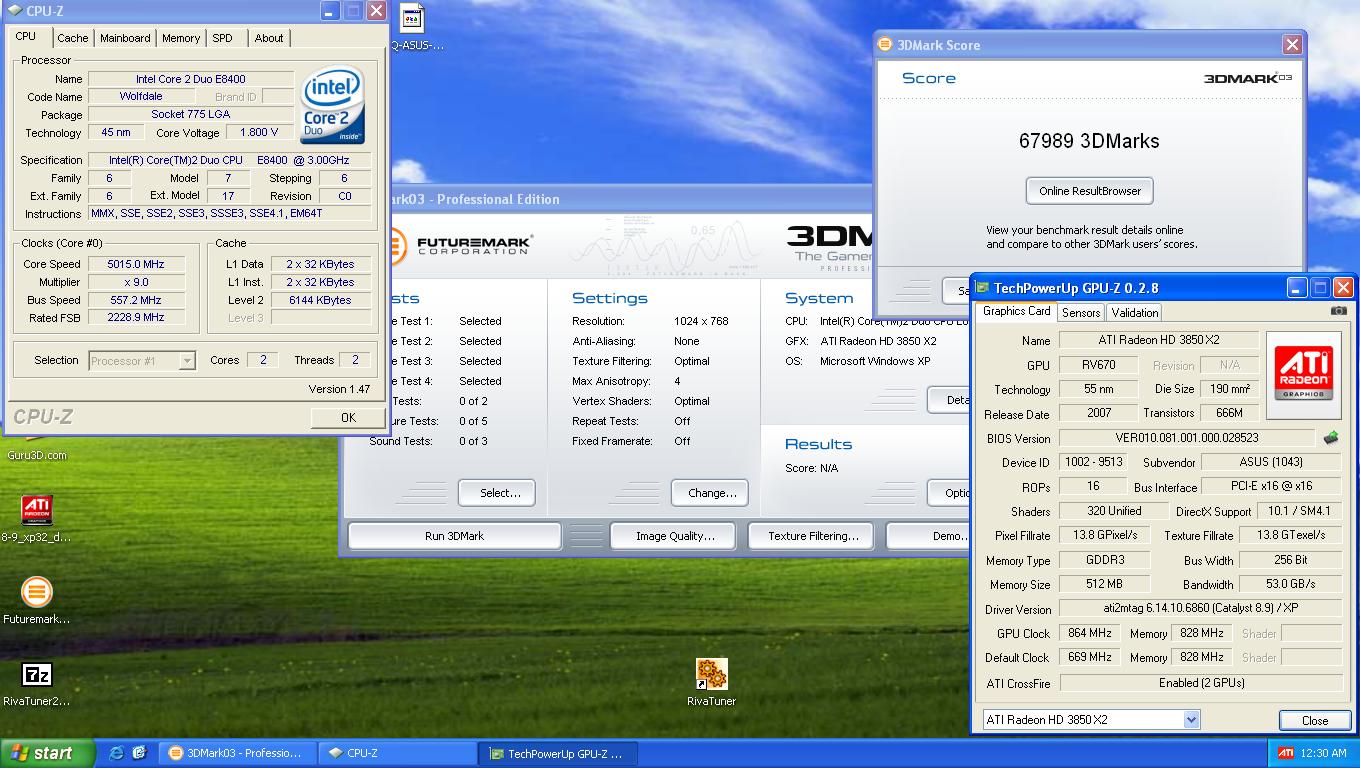
Task: Click the Demo... button in 3DMark03
Action: click(x=928, y=536)
